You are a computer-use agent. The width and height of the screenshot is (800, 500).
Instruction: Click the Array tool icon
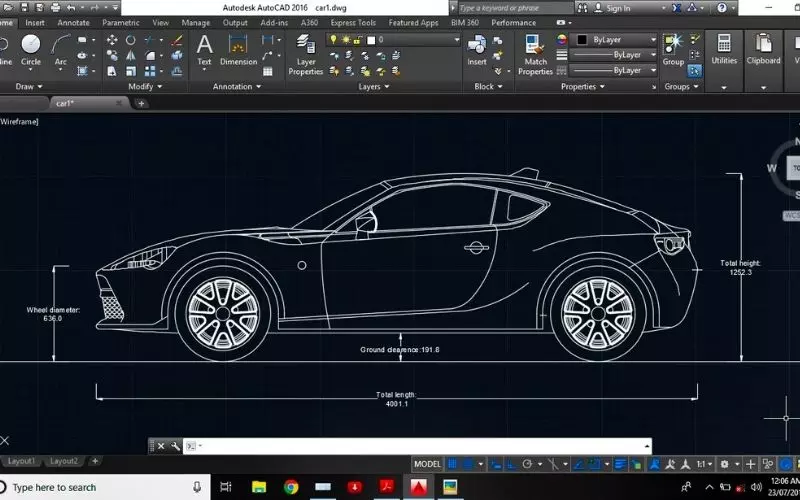coord(150,71)
